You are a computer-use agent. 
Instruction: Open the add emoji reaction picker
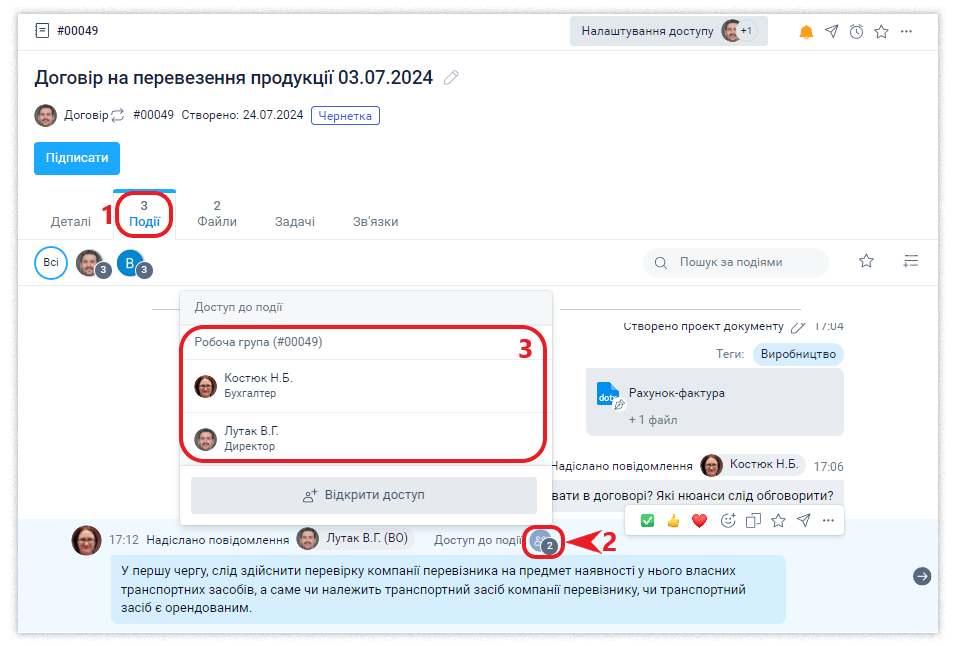[x=727, y=520]
